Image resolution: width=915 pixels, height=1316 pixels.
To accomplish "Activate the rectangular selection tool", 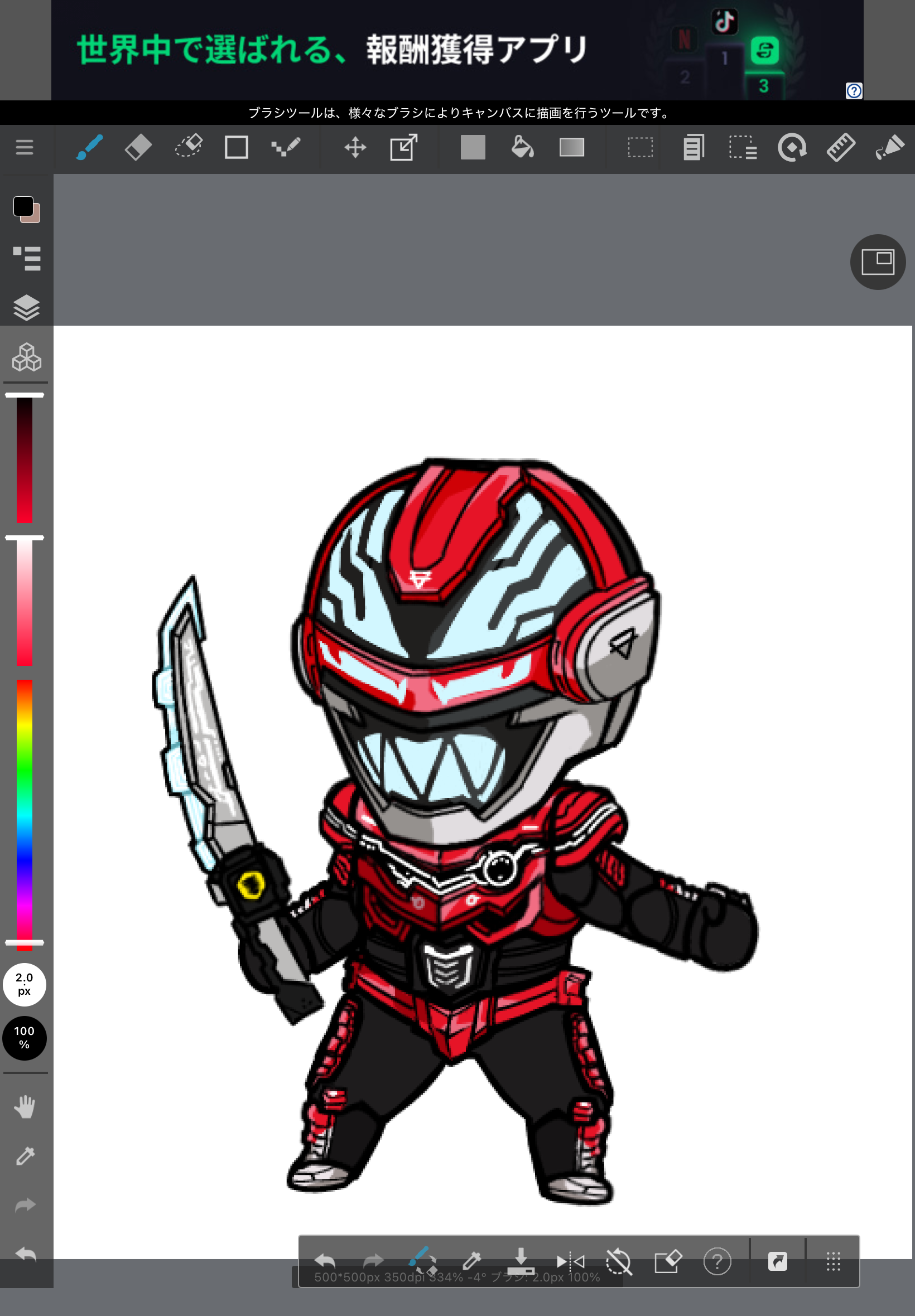I will (x=640, y=148).
